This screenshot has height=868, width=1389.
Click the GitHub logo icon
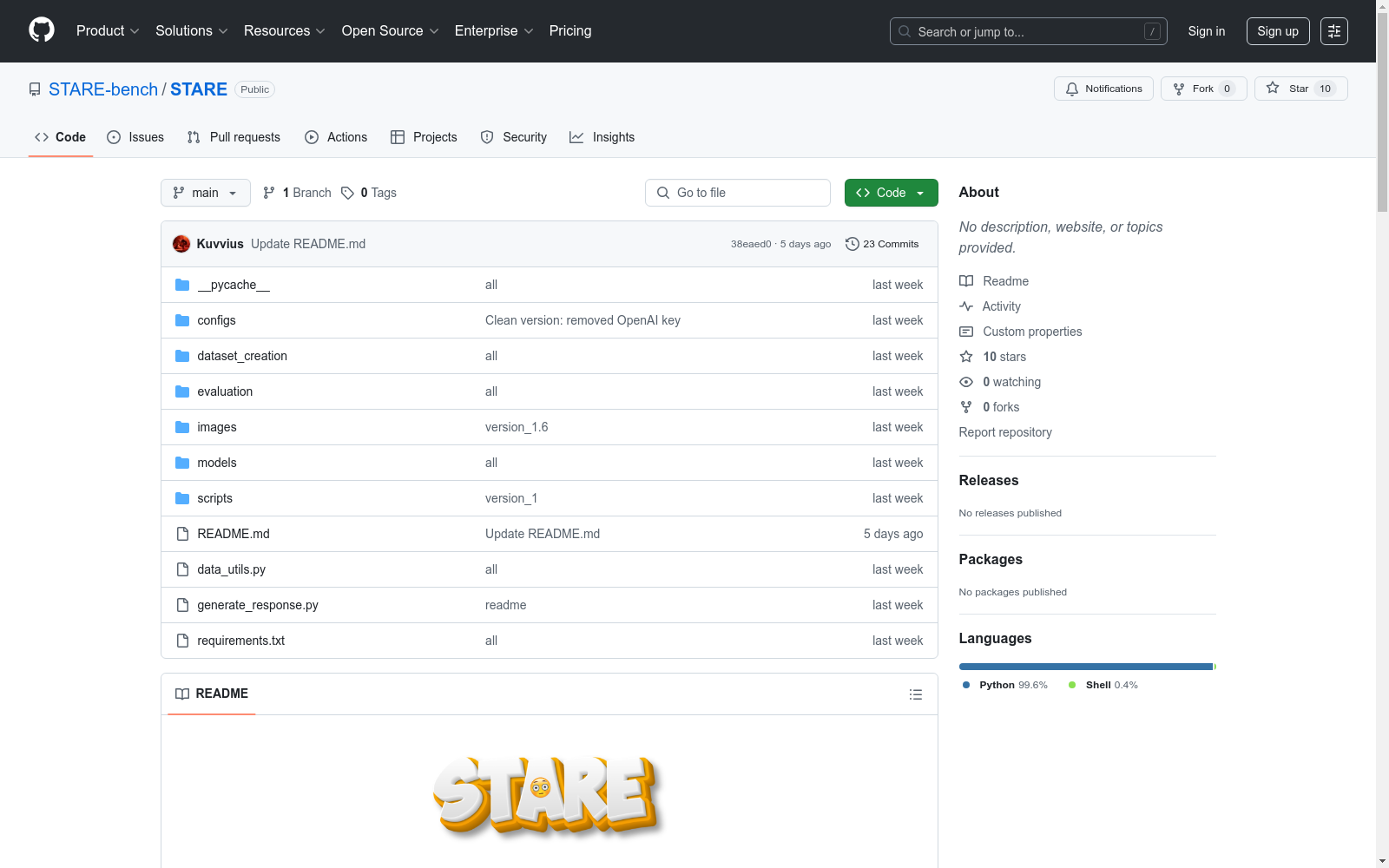[42, 30]
